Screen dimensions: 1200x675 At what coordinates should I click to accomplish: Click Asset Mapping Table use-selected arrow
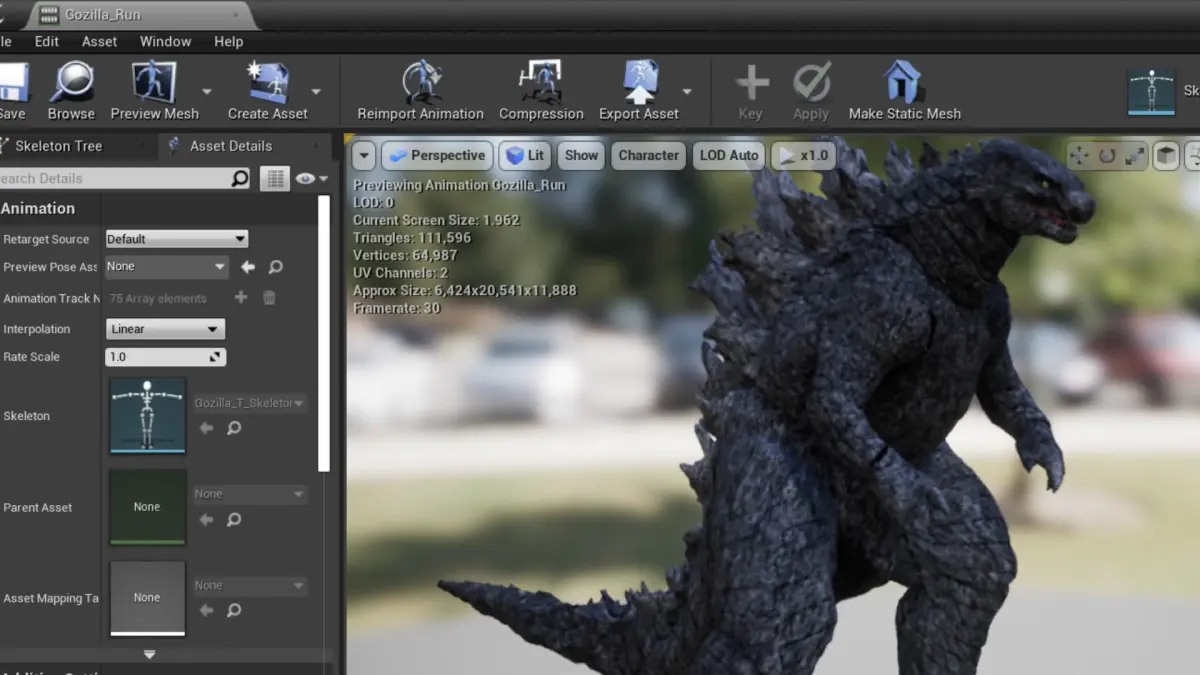[207, 610]
